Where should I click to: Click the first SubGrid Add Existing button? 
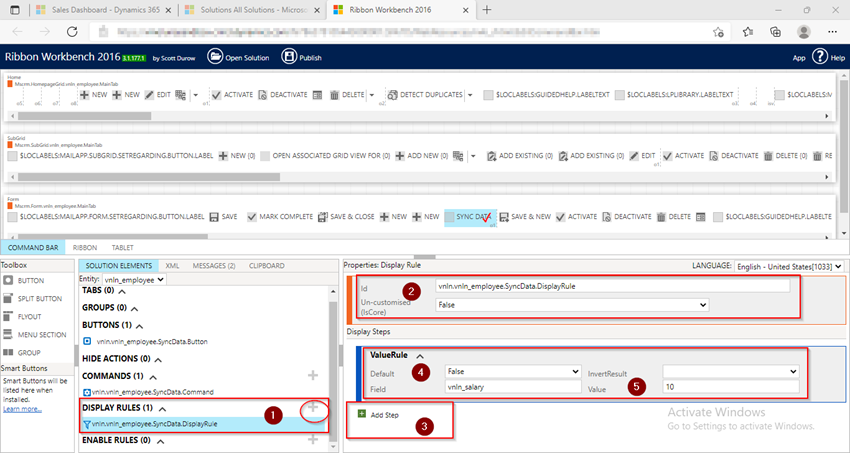click(x=519, y=156)
